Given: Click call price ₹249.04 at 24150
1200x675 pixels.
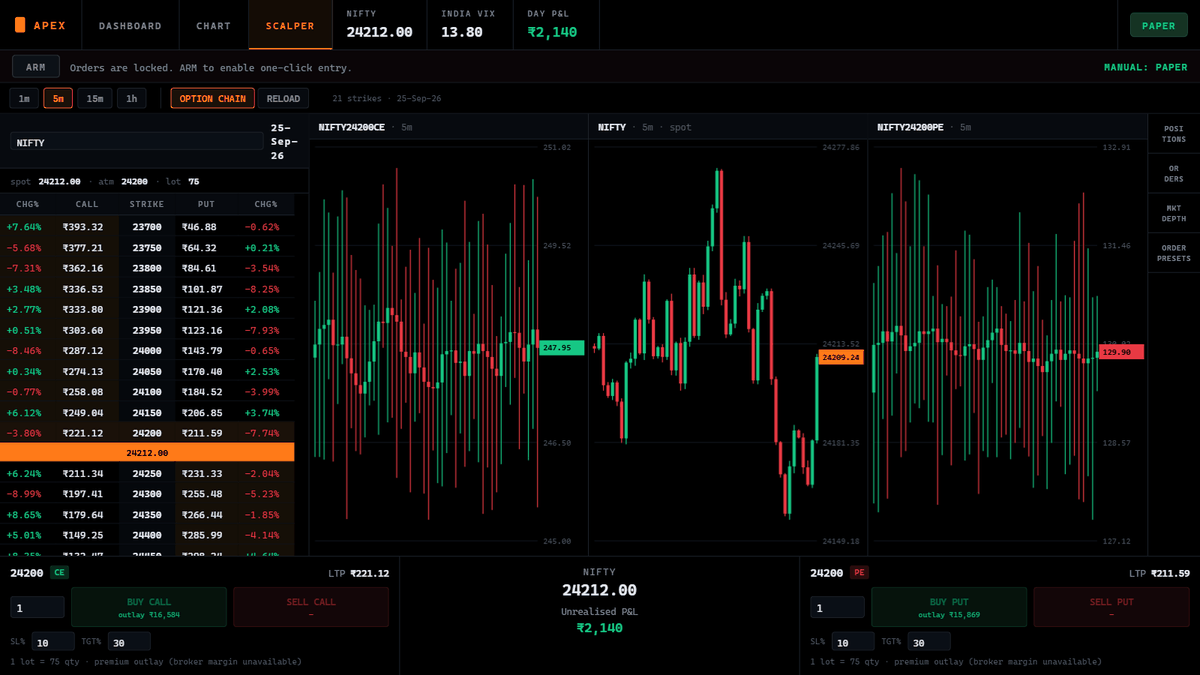Looking at the screenshot, I should click(x=83, y=412).
